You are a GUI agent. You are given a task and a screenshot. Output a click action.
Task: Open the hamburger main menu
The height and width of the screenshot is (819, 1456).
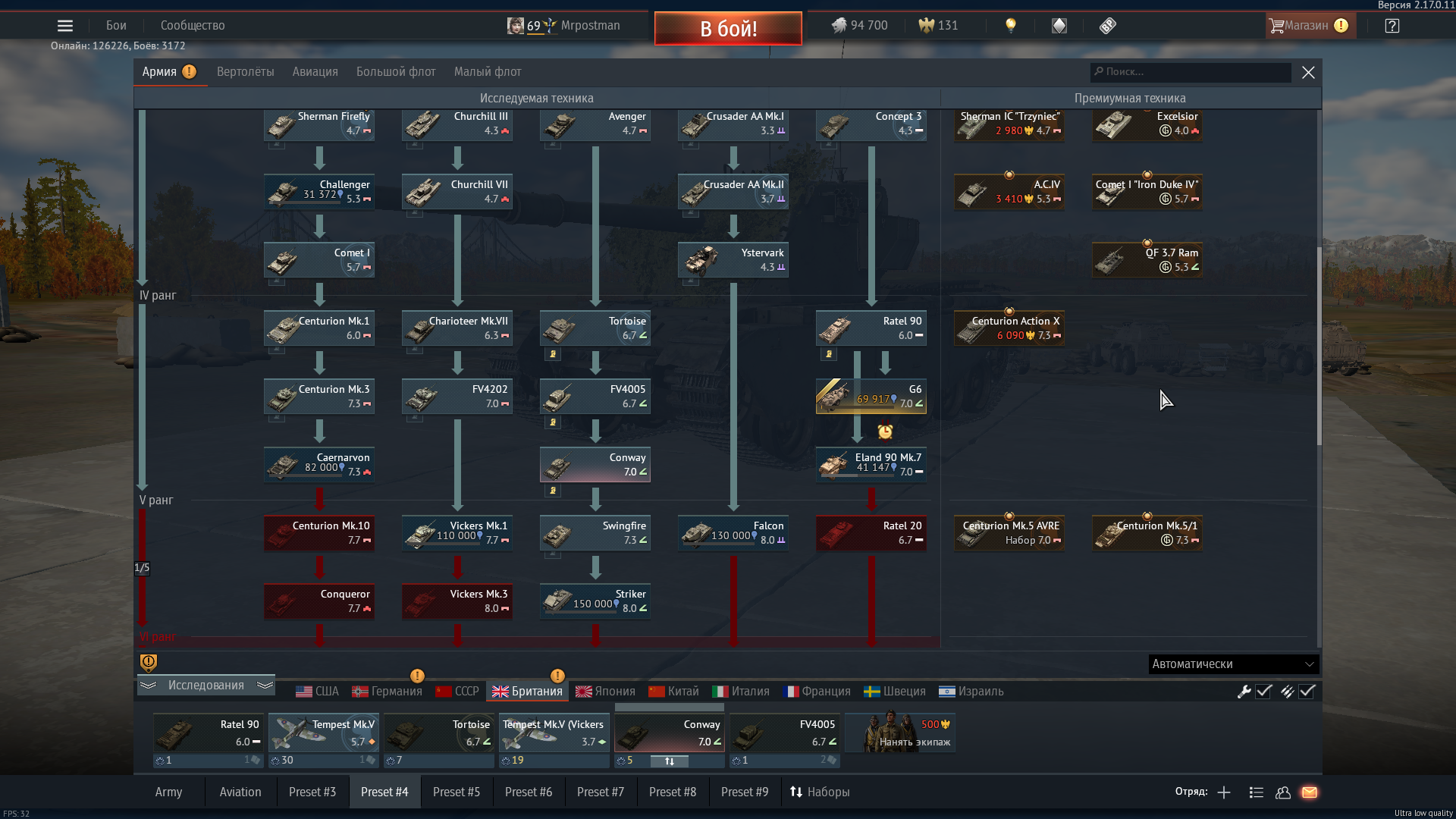tap(65, 26)
